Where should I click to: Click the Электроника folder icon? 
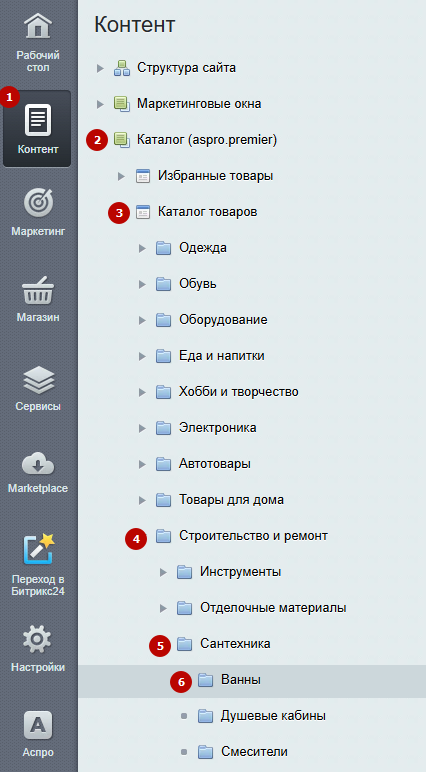pyautogui.click(x=164, y=428)
